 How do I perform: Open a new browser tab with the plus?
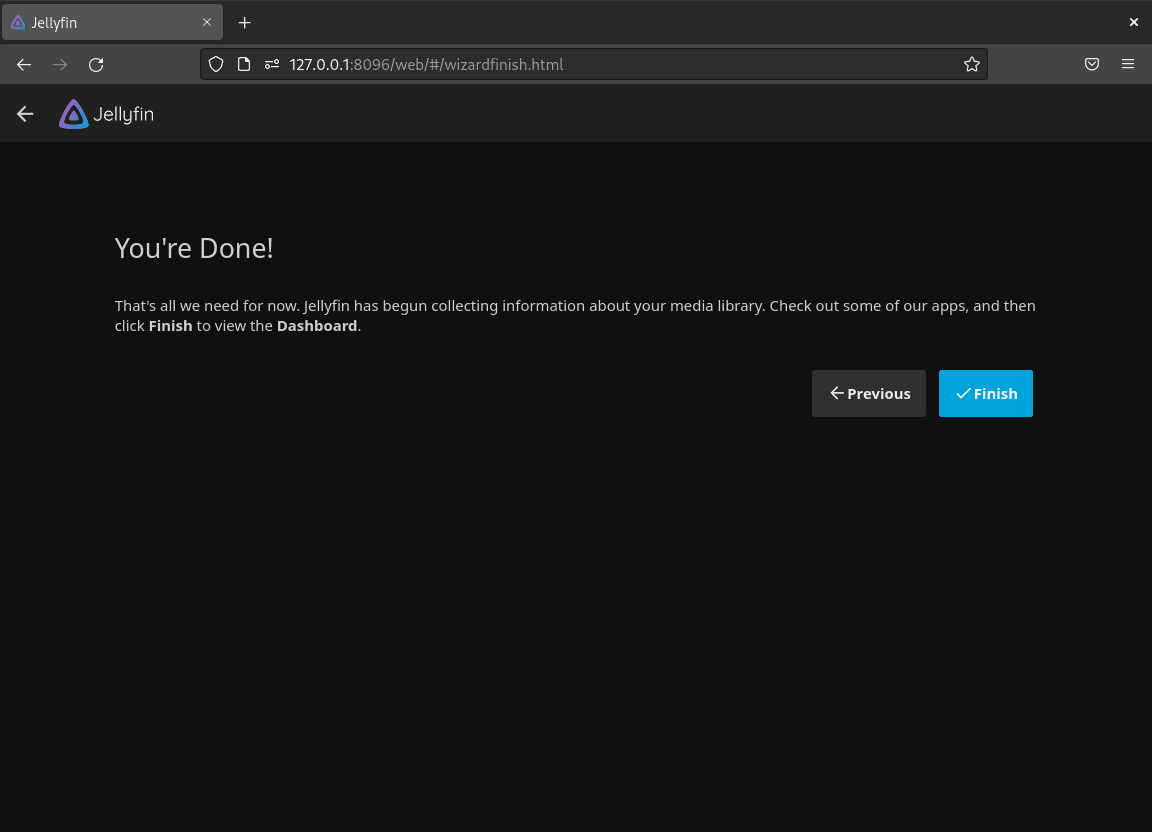(x=244, y=22)
